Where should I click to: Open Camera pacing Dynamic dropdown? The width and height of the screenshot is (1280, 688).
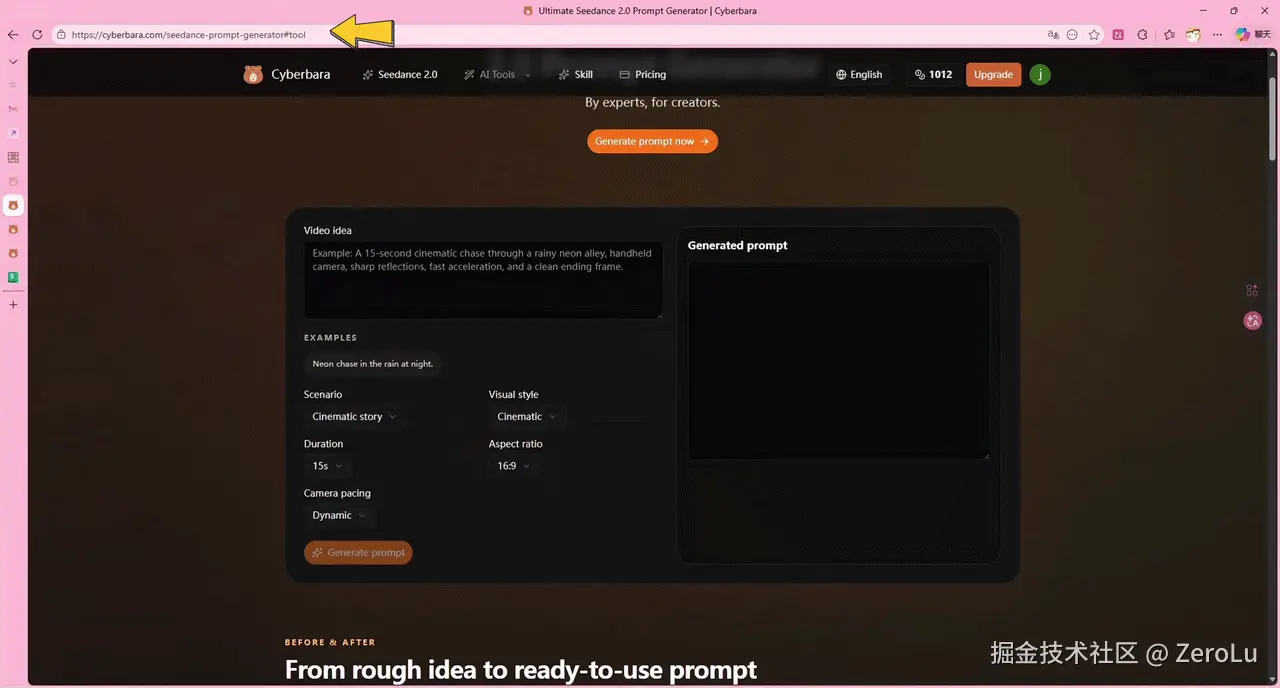[x=339, y=515]
